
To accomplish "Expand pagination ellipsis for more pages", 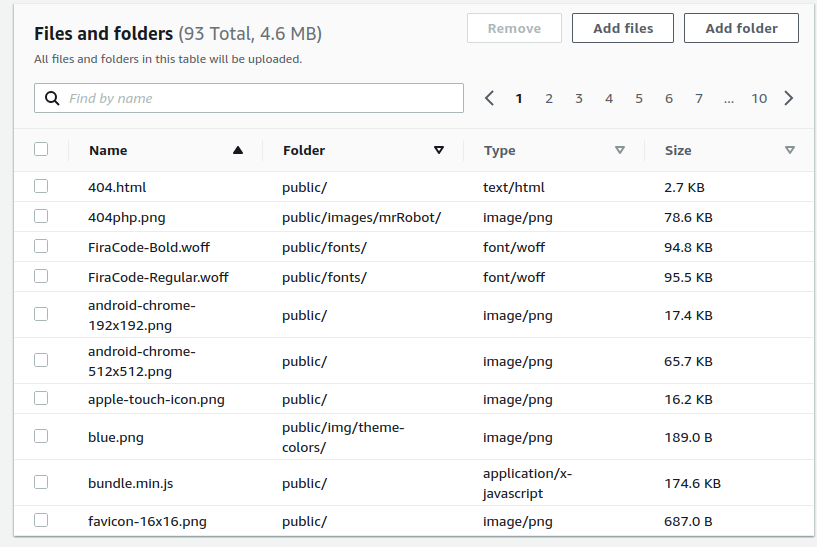I will tap(729, 98).
